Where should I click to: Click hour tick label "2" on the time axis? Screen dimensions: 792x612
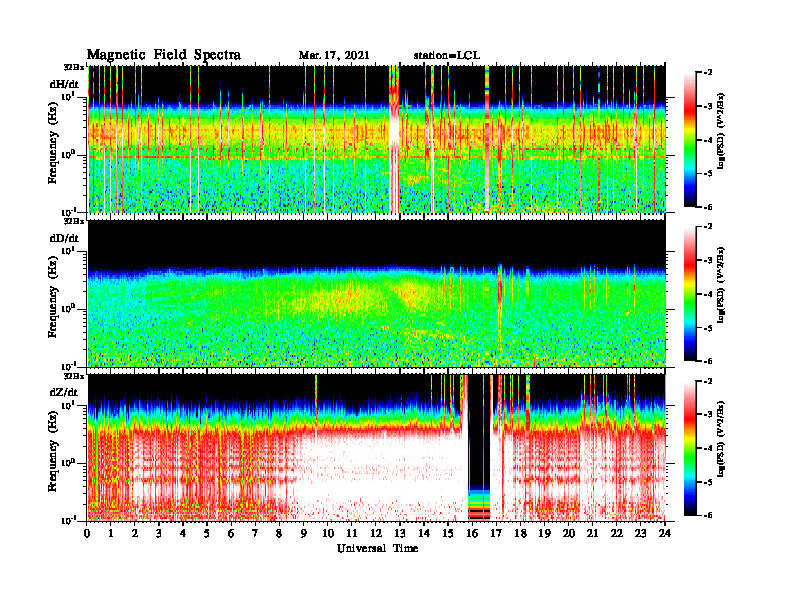coord(135,534)
